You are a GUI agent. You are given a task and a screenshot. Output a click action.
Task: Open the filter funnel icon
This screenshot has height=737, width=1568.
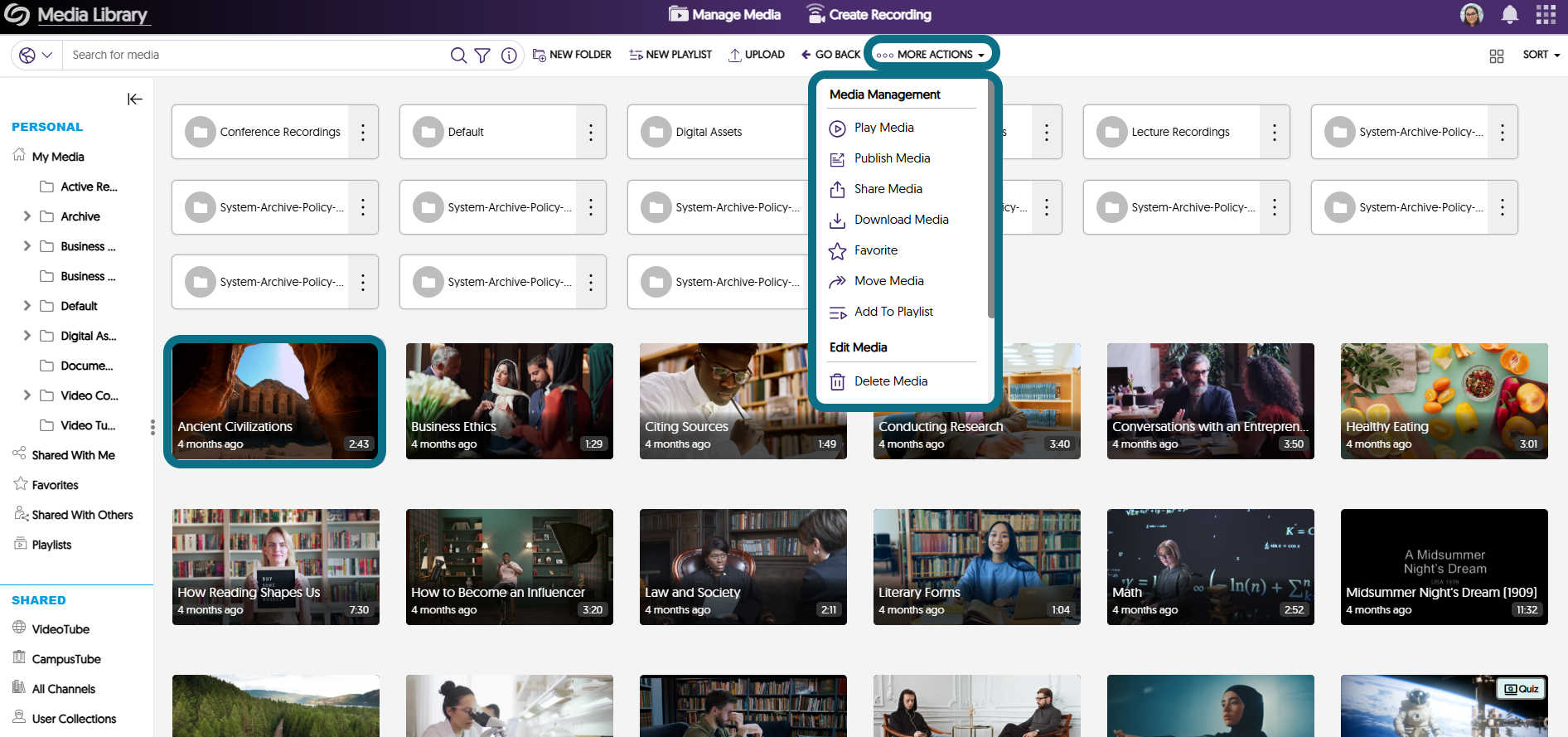tap(482, 55)
